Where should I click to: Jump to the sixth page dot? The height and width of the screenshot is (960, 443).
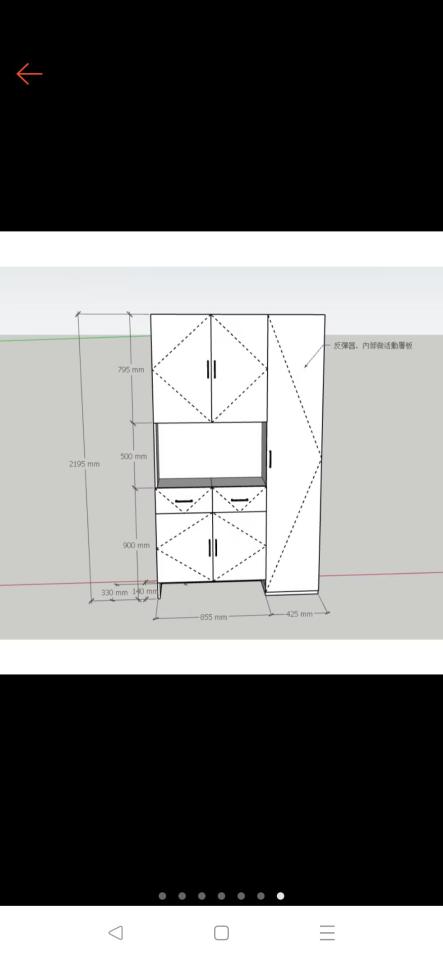tap(261, 896)
